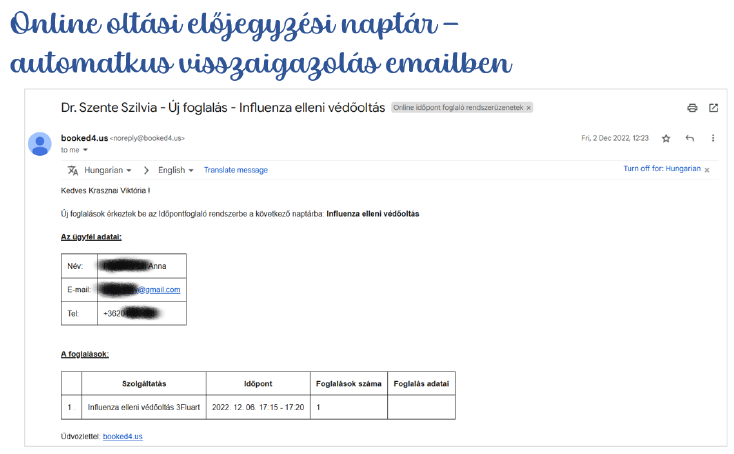Viewport: 734px width, 454px height.
Task: Click the sender name booked4.us
Action: coord(84,138)
